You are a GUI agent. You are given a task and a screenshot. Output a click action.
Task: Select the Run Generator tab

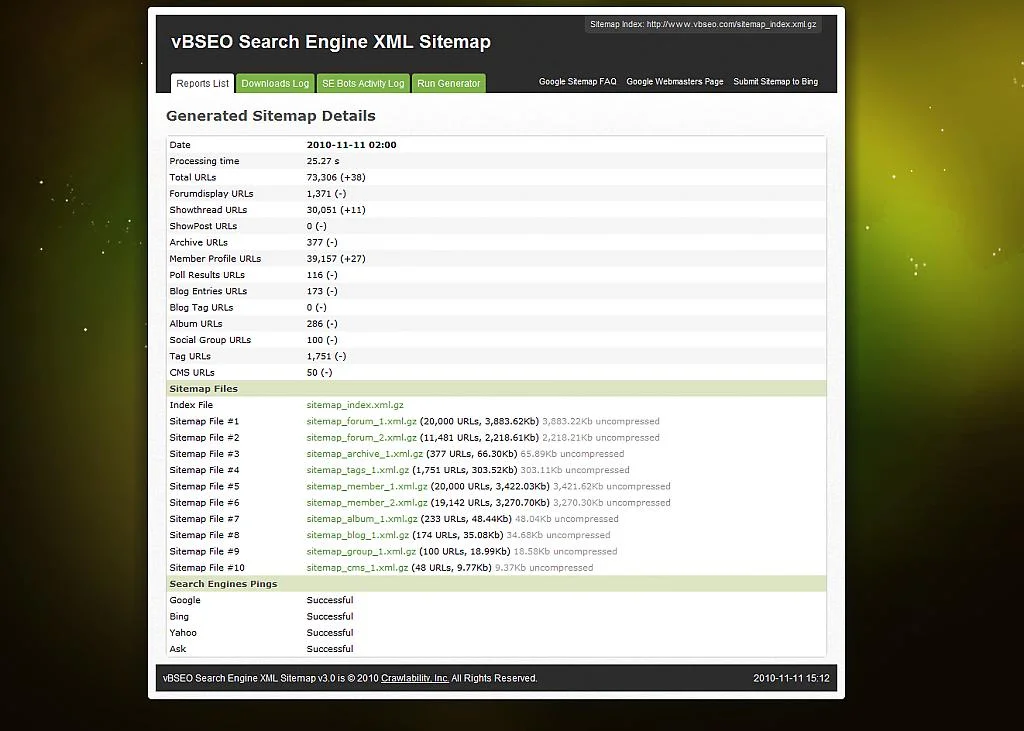(448, 84)
